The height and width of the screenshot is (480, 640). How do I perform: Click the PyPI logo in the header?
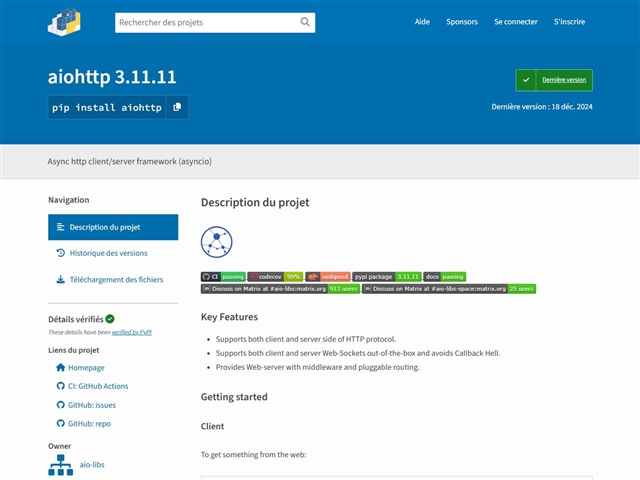tap(64, 22)
